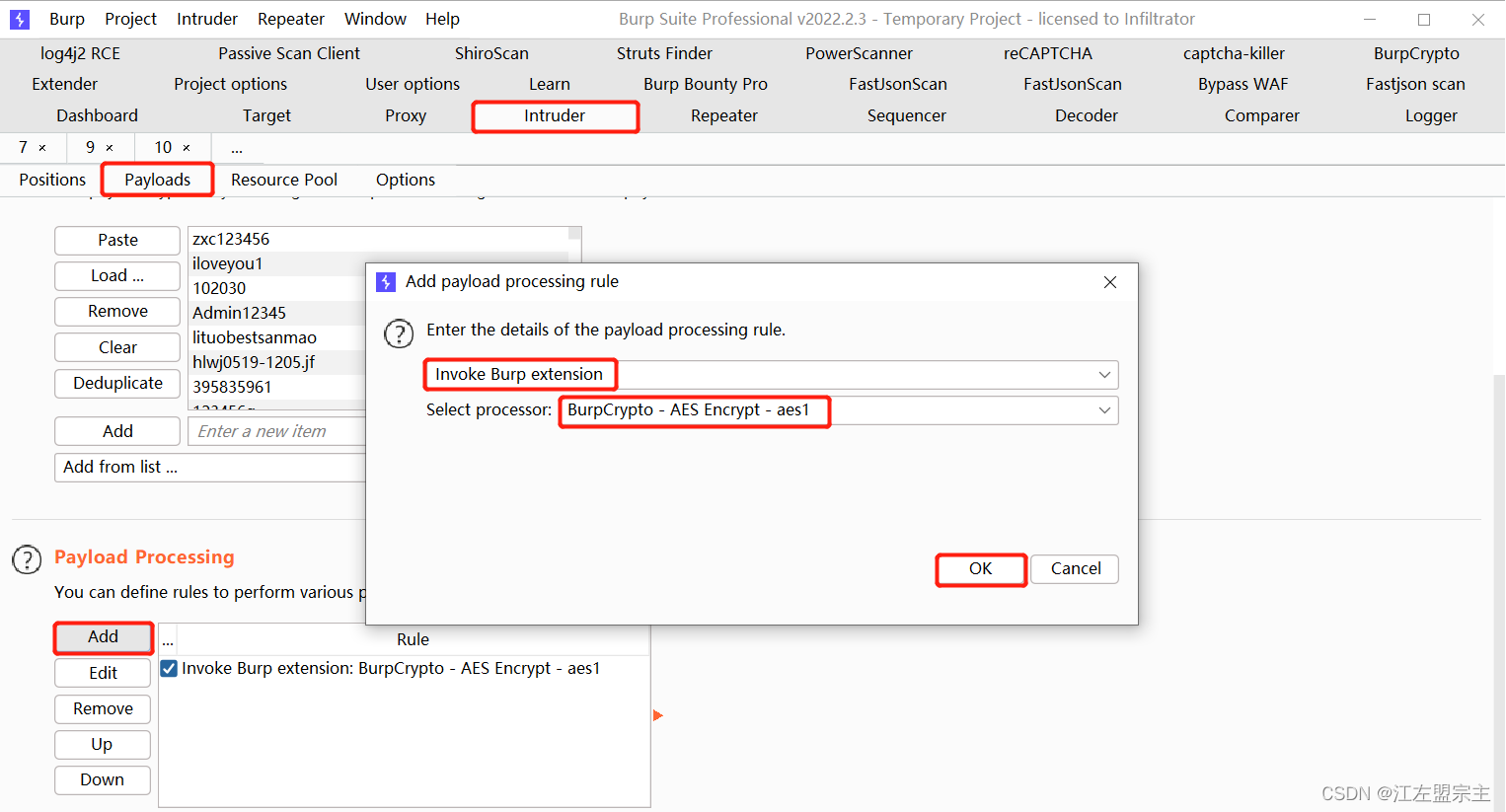
Task: Click Remove under Payload Processing
Action: 103,709
